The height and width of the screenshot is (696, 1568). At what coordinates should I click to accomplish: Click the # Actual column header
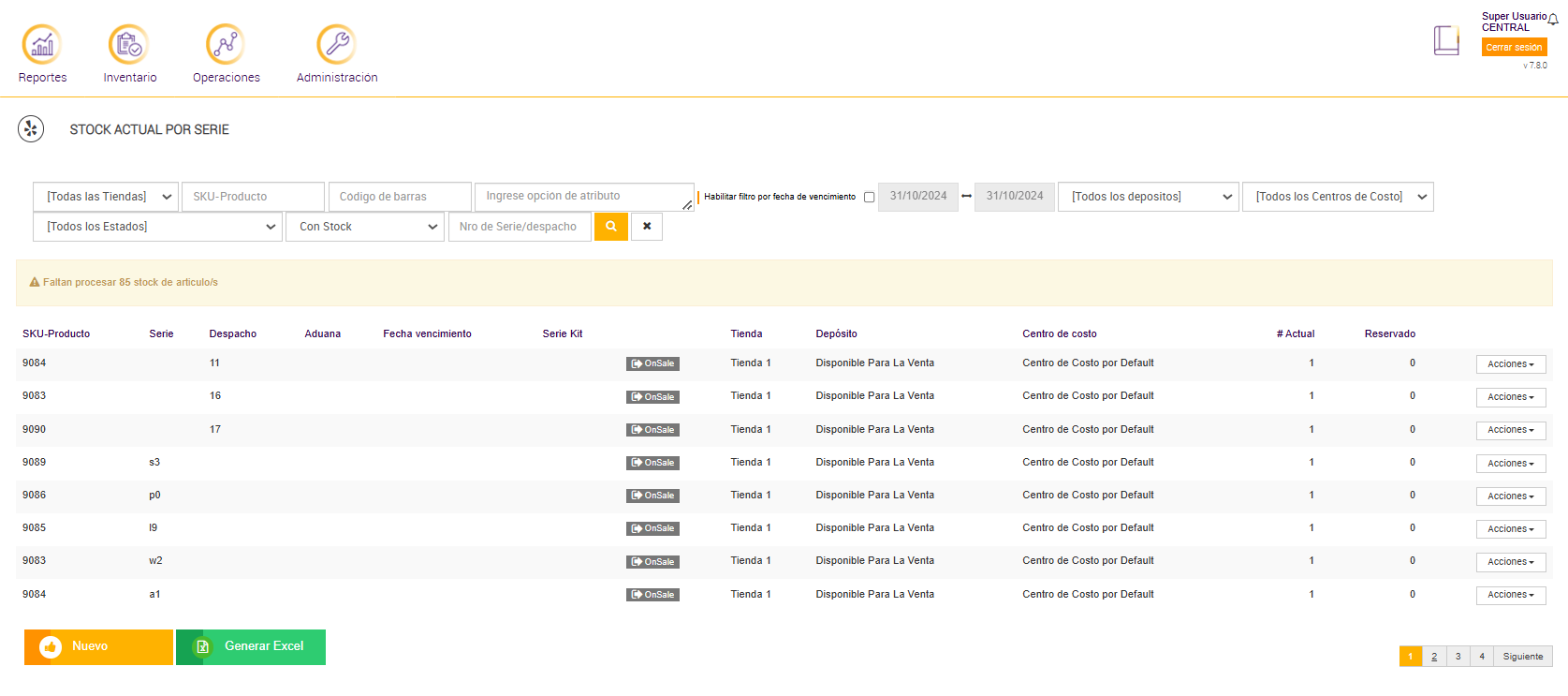click(x=1296, y=333)
